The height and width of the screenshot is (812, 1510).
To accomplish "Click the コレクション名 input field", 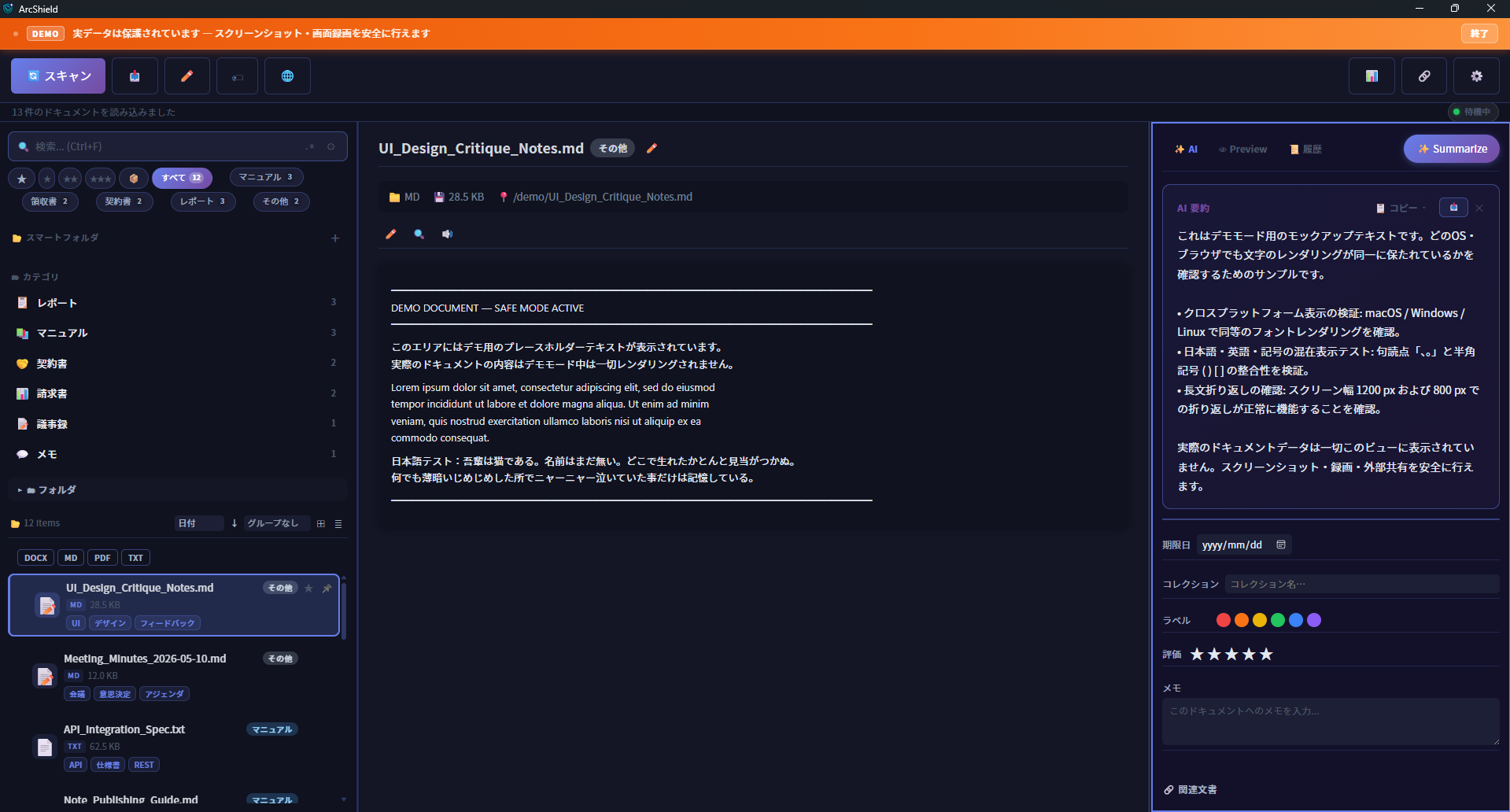I will pyautogui.click(x=1362, y=584).
